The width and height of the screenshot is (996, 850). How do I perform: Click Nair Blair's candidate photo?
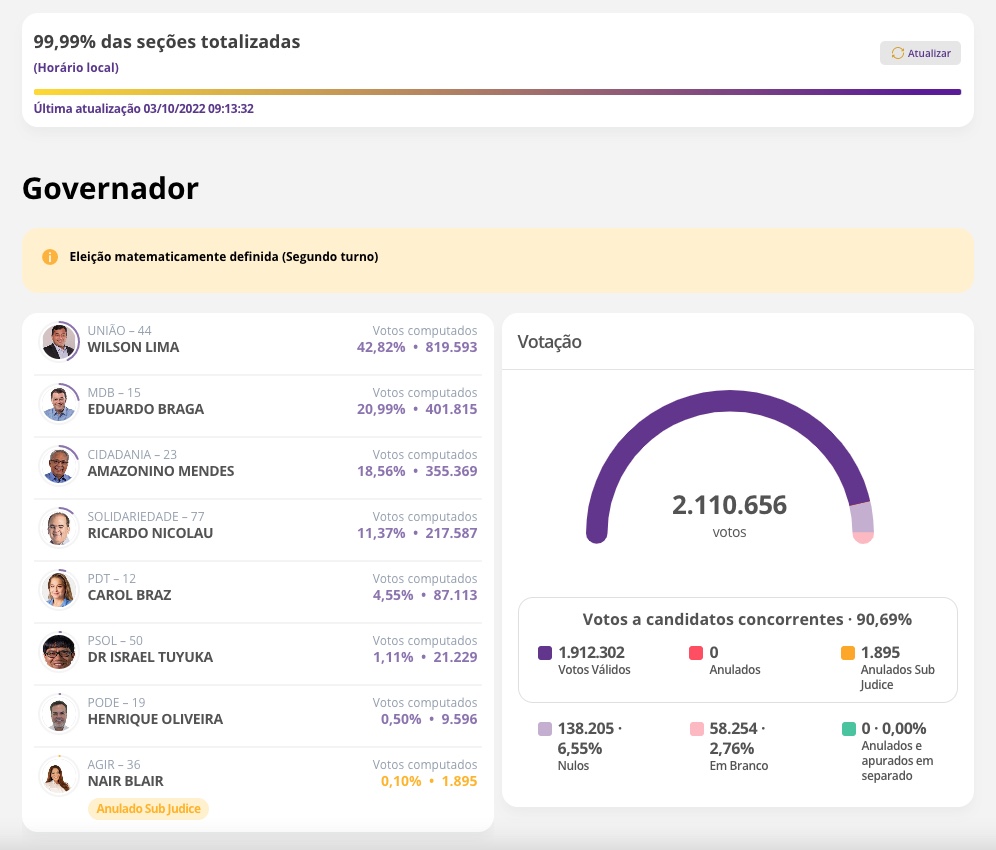pyautogui.click(x=59, y=776)
